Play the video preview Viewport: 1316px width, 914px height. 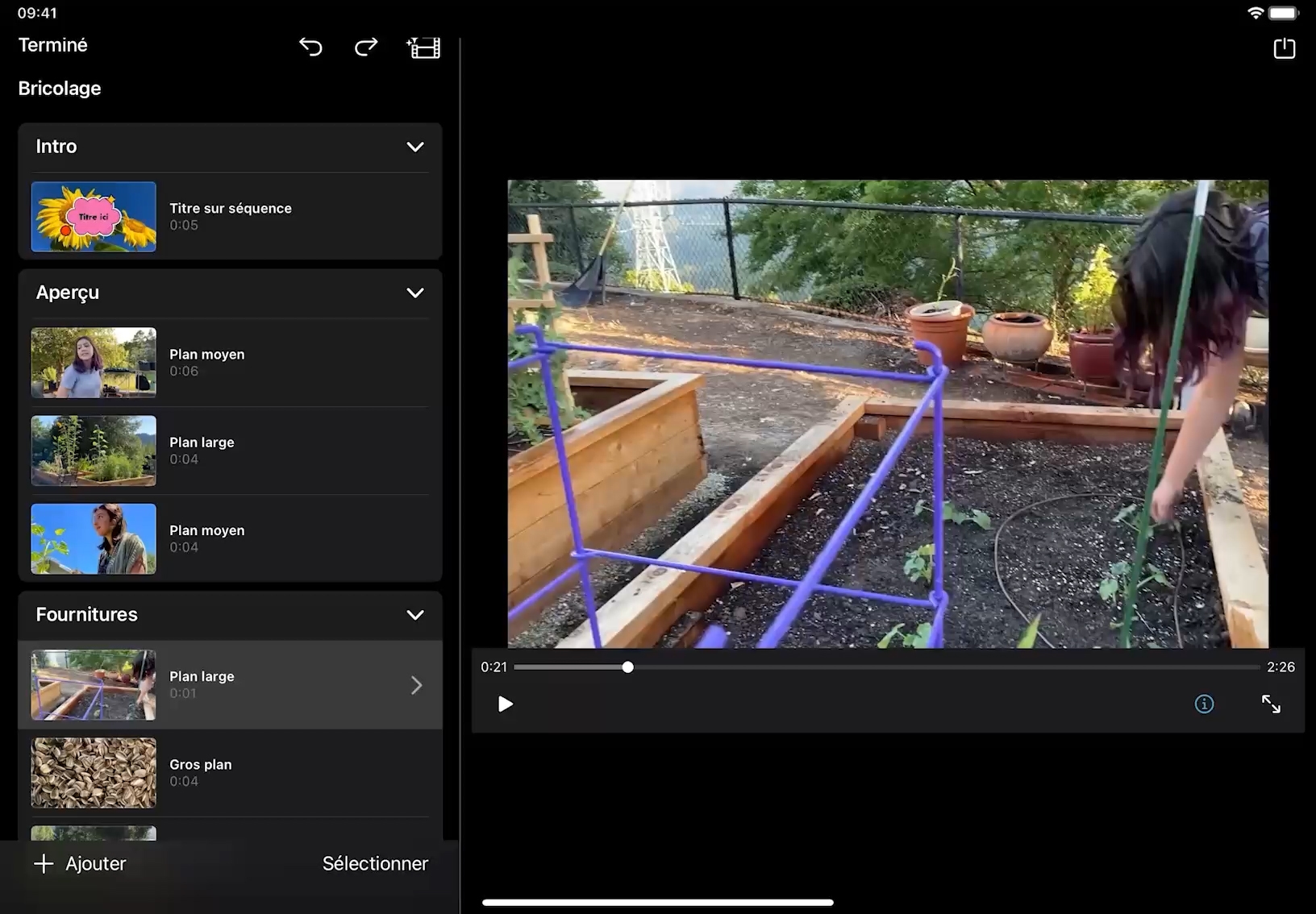click(x=505, y=704)
